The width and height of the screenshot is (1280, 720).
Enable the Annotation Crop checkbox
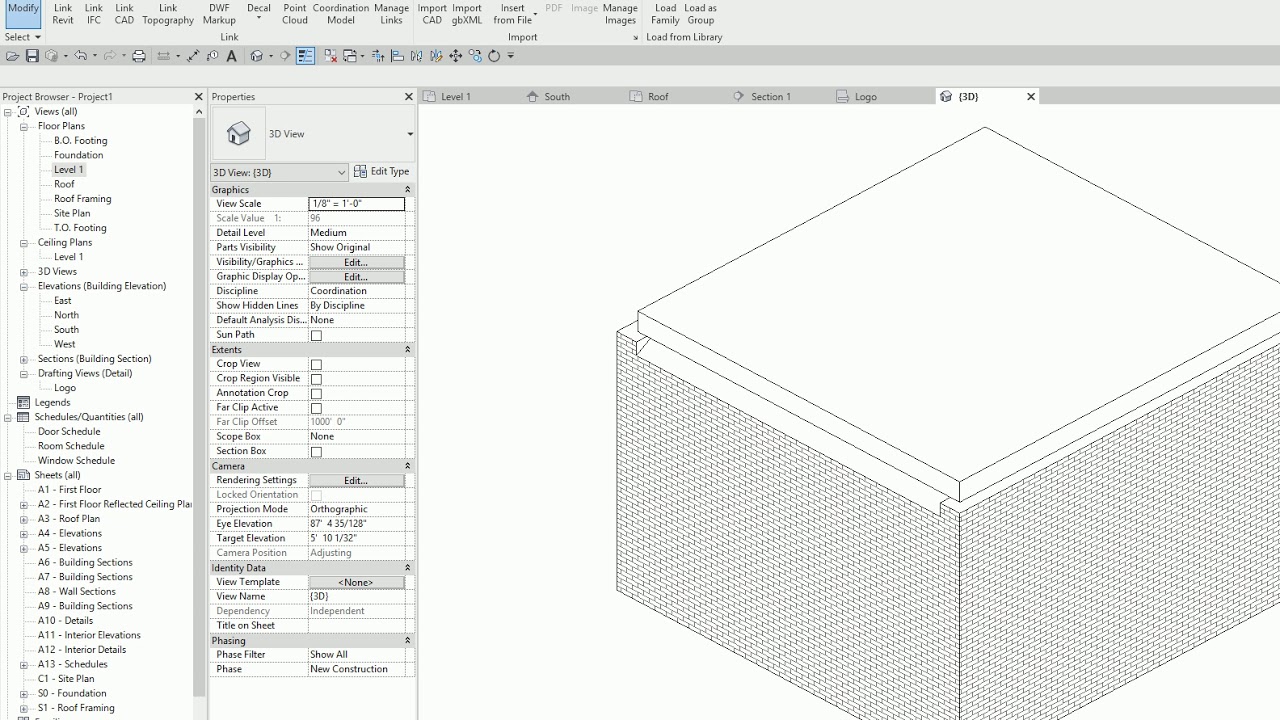coord(316,393)
